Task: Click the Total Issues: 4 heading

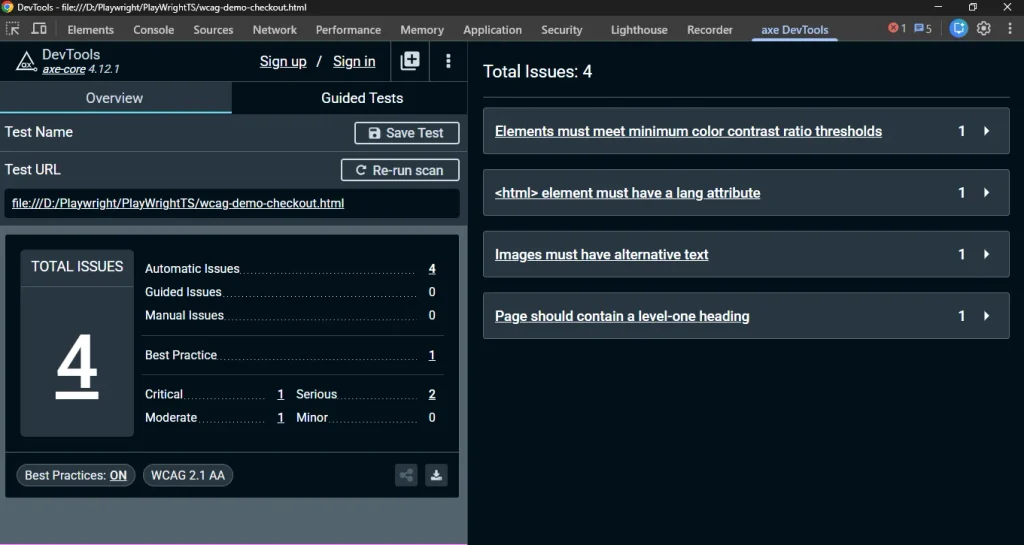Action: tap(537, 71)
